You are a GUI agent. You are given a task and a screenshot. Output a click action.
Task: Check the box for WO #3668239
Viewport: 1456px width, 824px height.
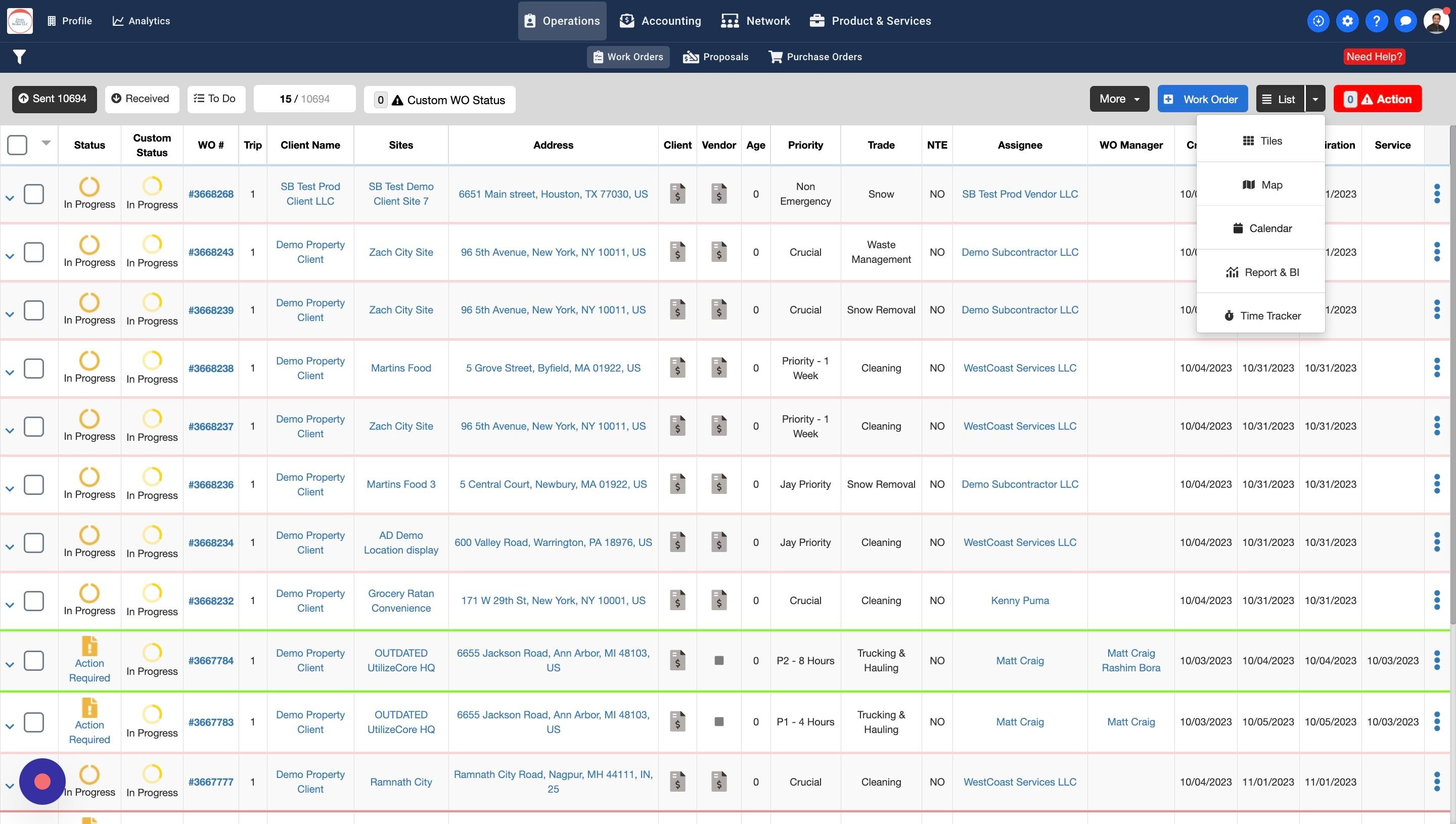(34, 310)
